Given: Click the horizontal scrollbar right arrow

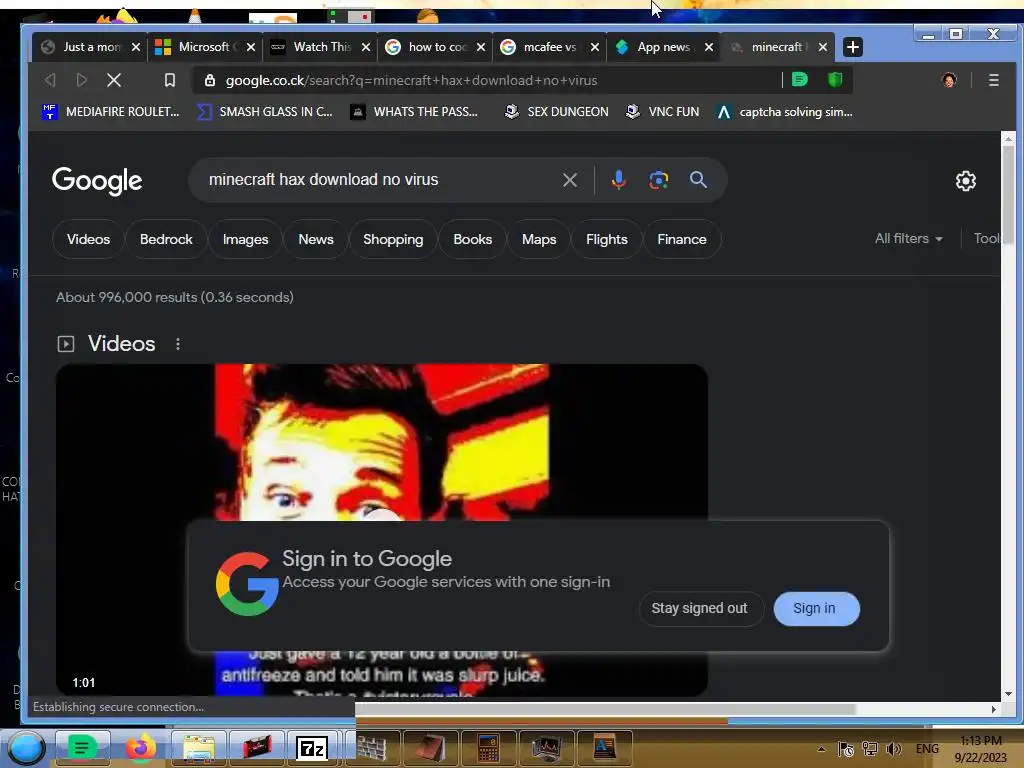Looking at the screenshot, I should point(993,709).
